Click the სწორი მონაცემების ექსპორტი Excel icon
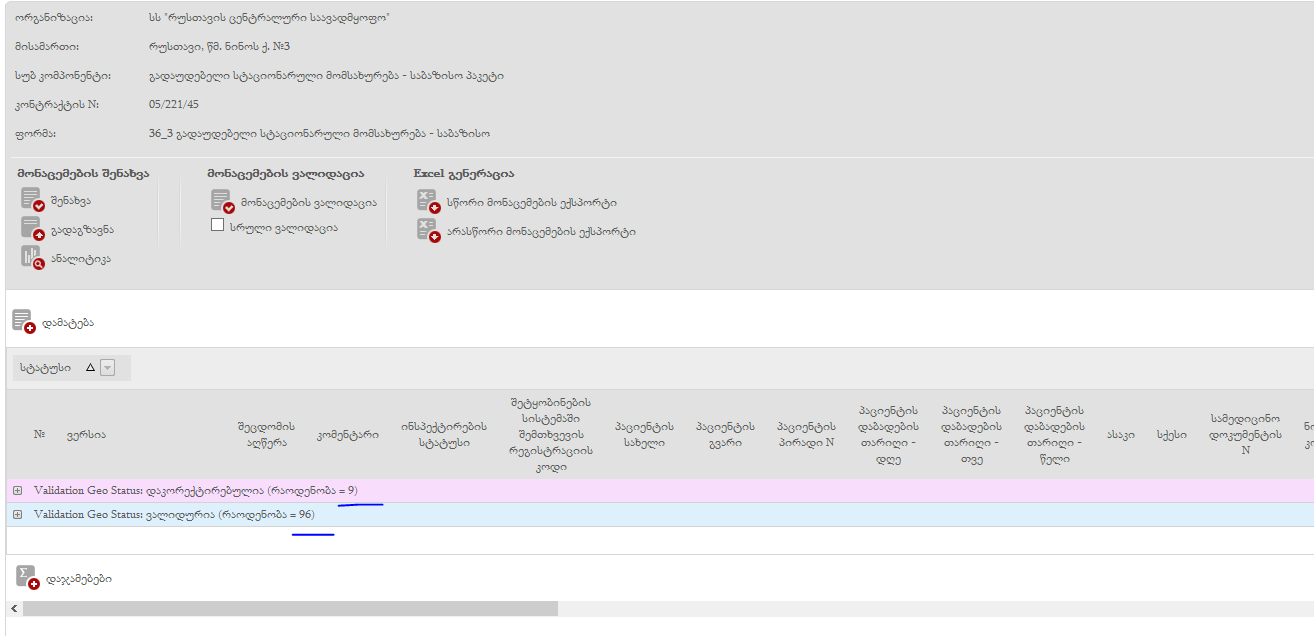Image resolution: width=1314 pixels, height=636 pixels. [428, 201]
